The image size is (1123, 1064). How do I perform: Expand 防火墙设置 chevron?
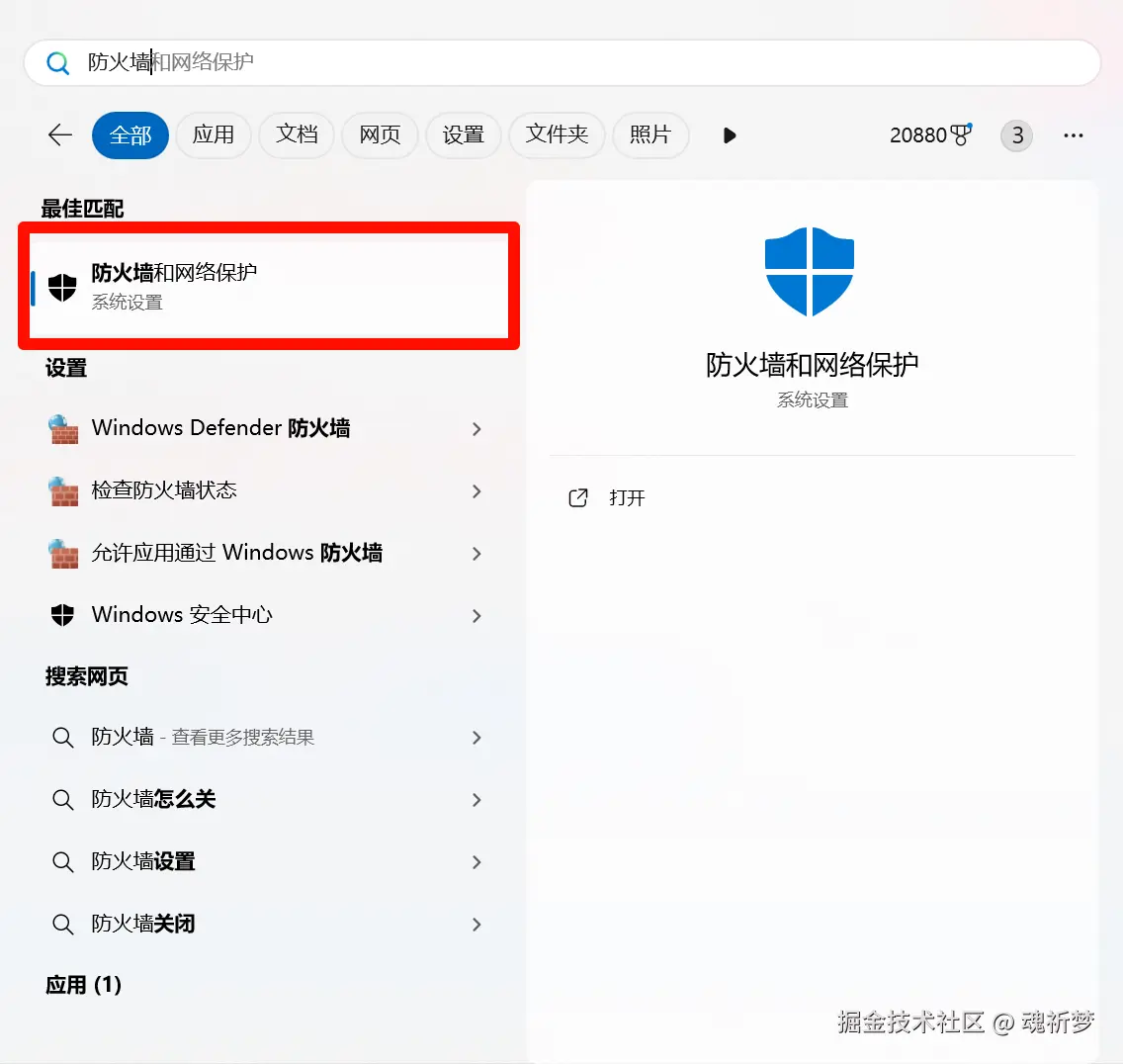pos(476,862)
